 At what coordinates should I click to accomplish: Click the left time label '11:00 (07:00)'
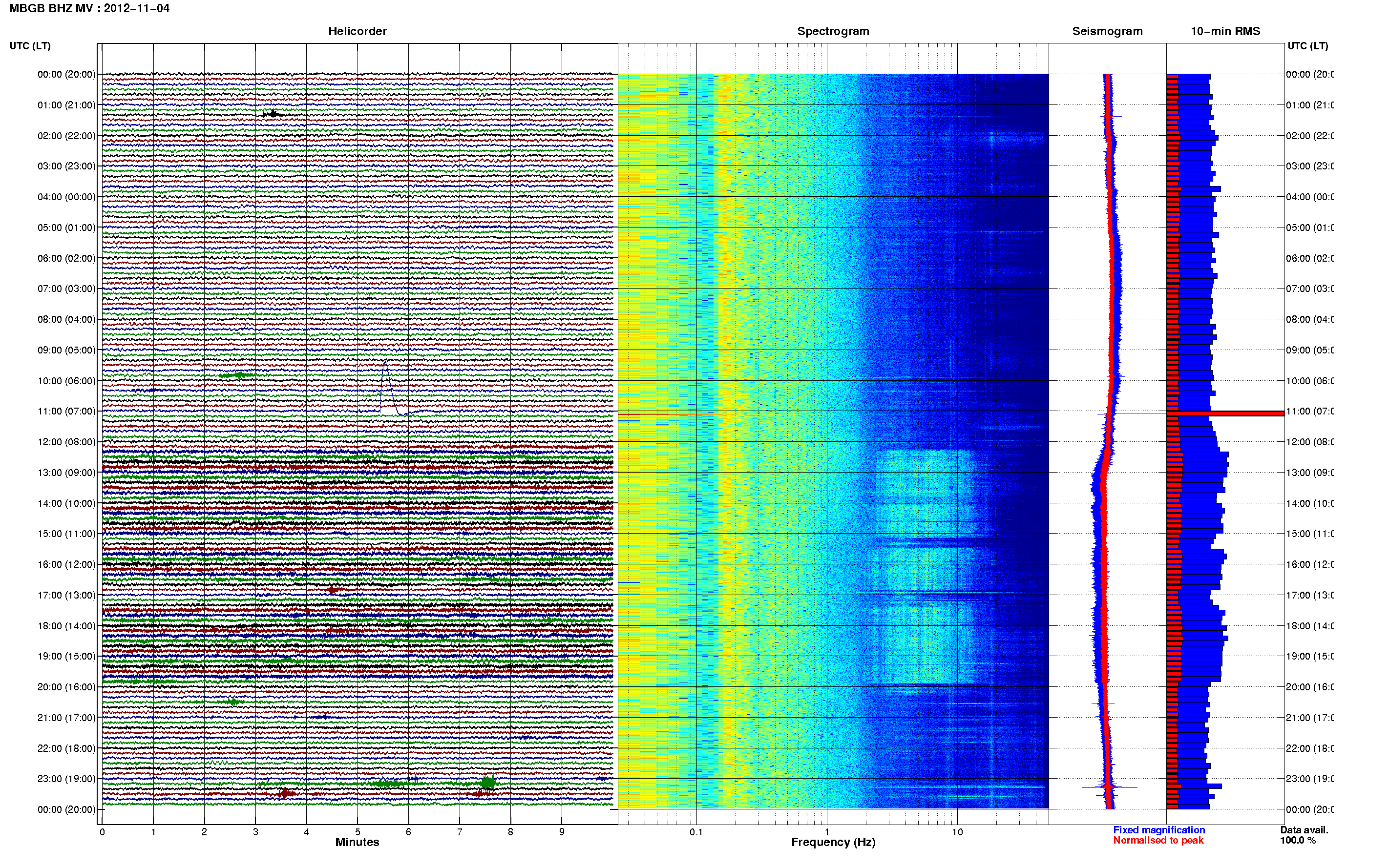[x=66, y=411]
